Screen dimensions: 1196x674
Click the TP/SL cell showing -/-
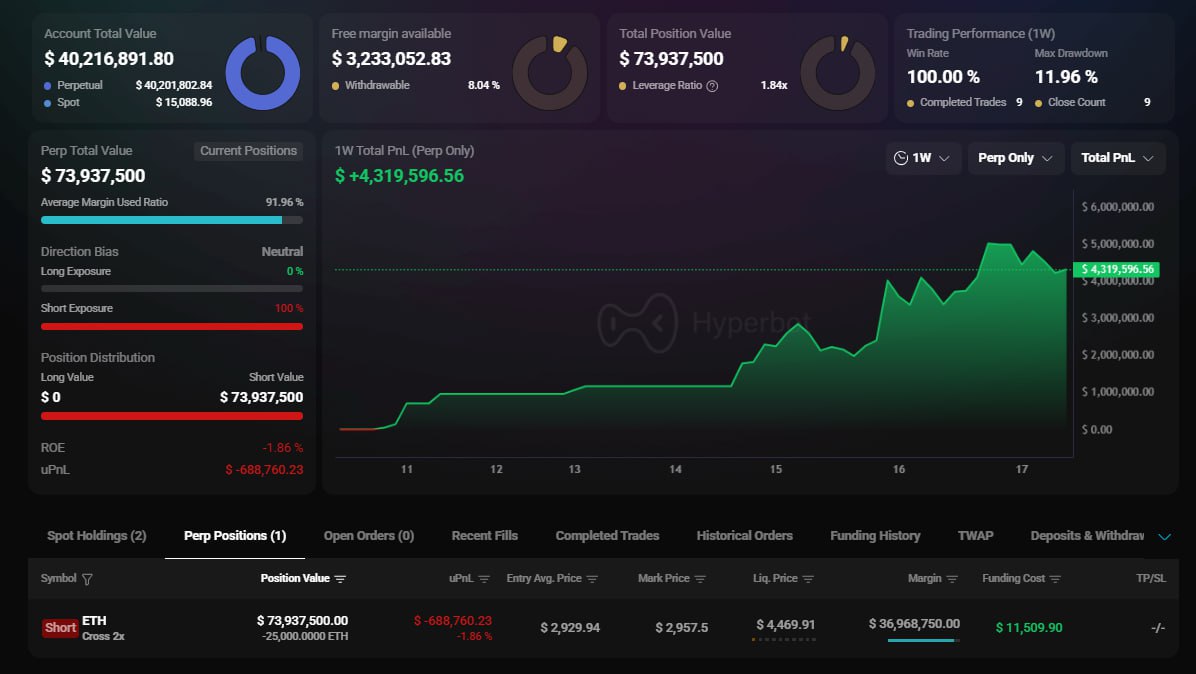(1158, 627)
